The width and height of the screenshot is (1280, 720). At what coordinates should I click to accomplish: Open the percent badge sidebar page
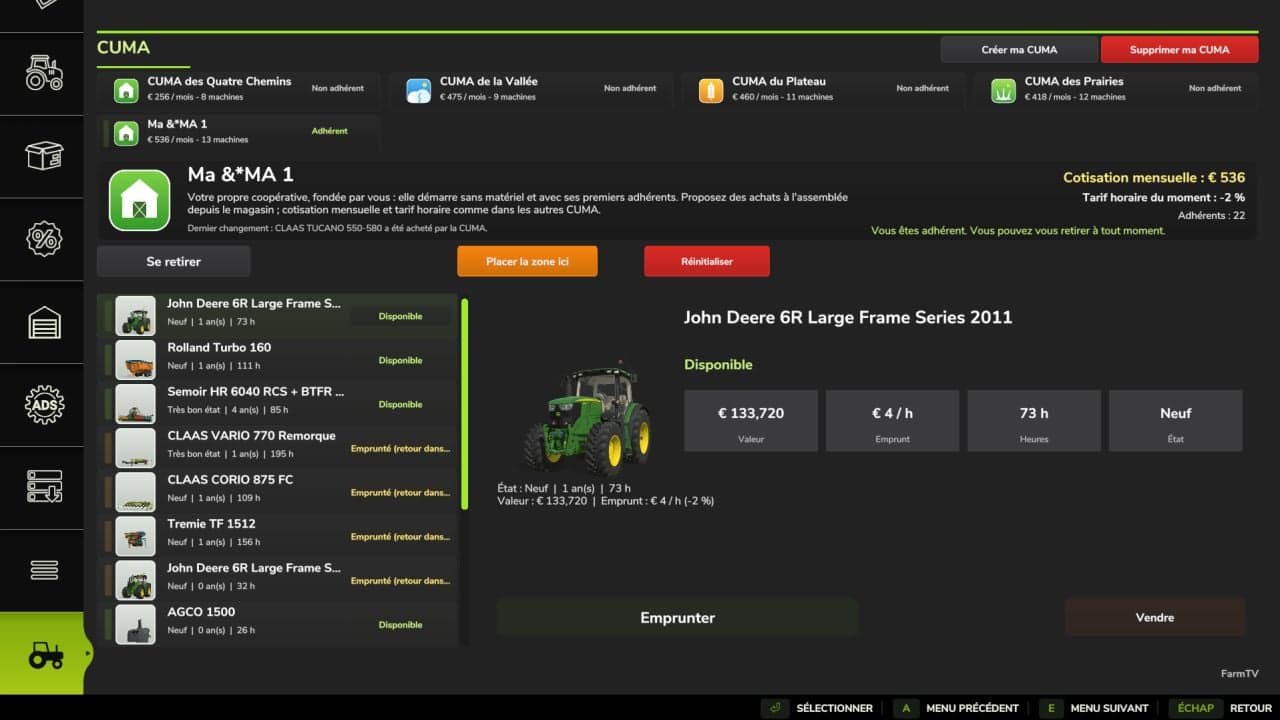pyautogui.click(x=43, y=239)
